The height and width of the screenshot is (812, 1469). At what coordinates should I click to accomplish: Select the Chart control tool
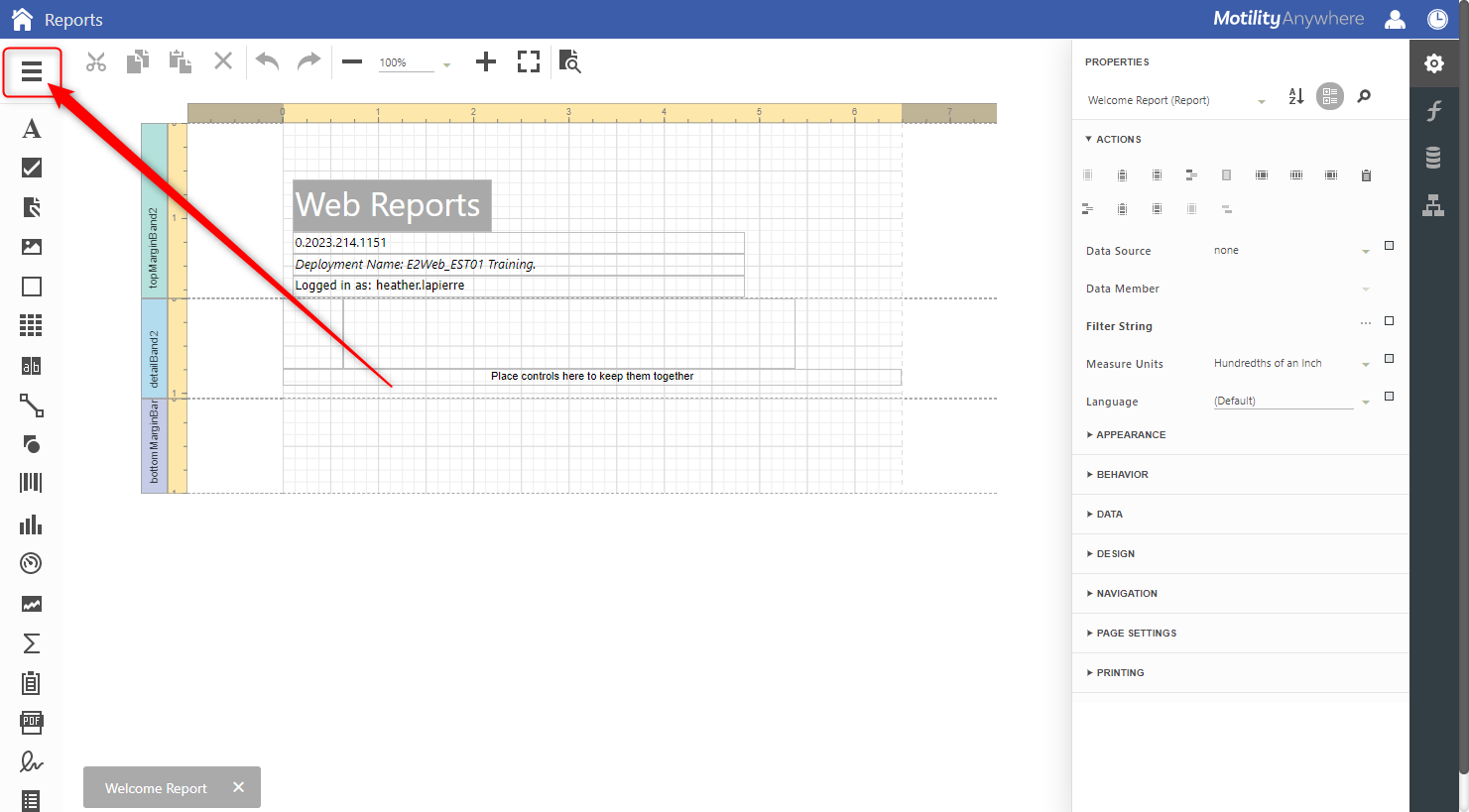[x=32, y=524]
